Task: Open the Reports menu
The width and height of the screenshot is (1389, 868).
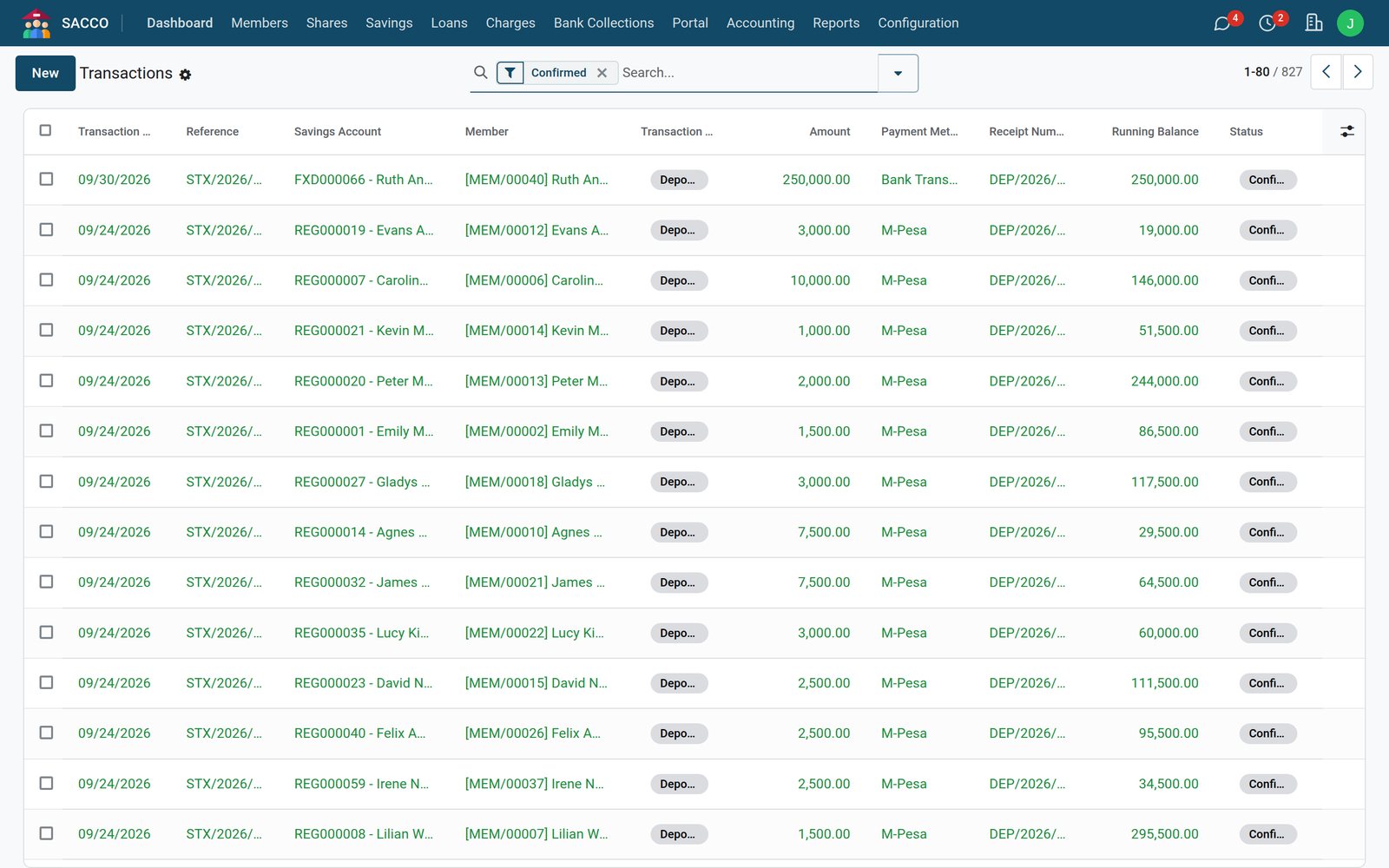Action: 836,23
